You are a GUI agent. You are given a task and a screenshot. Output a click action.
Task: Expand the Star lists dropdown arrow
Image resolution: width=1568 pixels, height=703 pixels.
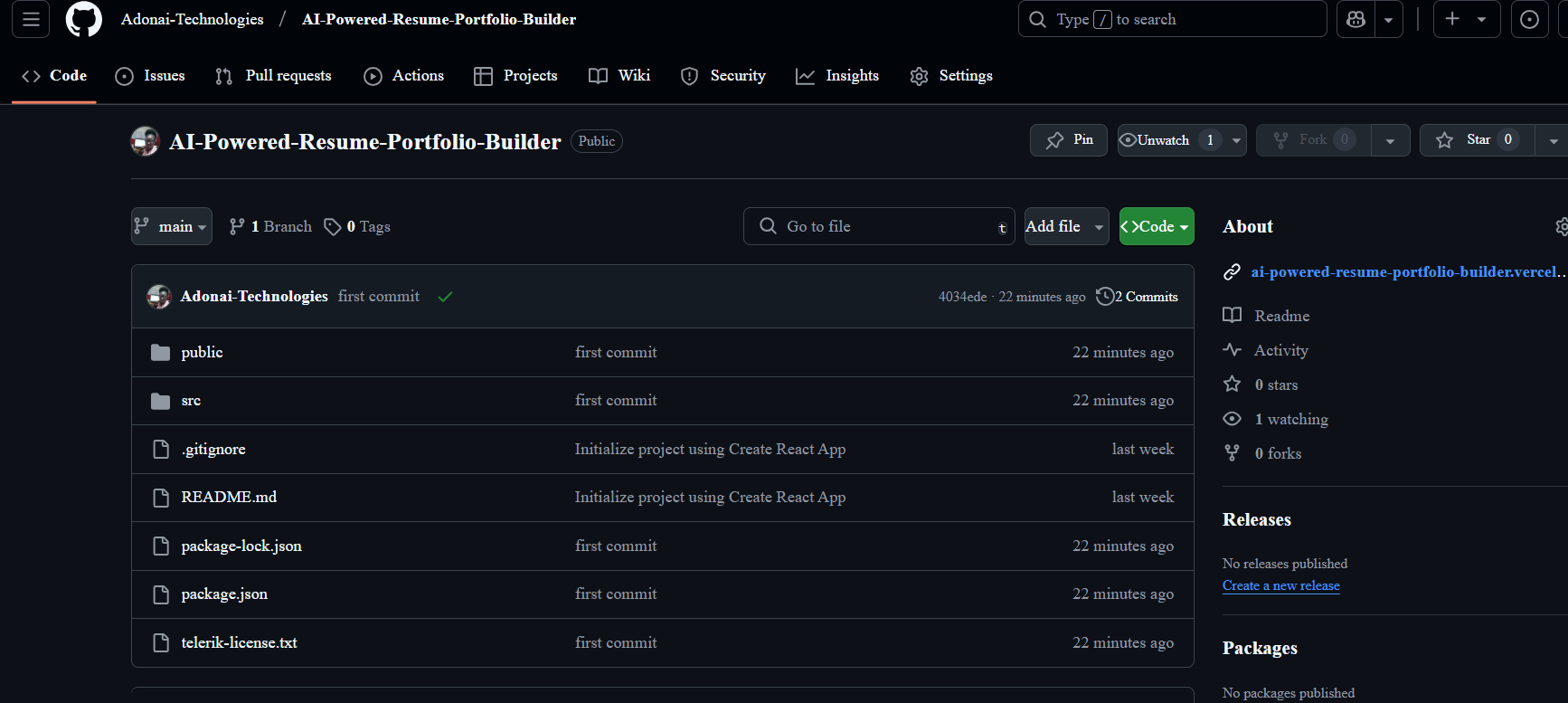click(x=1553, y=140)
